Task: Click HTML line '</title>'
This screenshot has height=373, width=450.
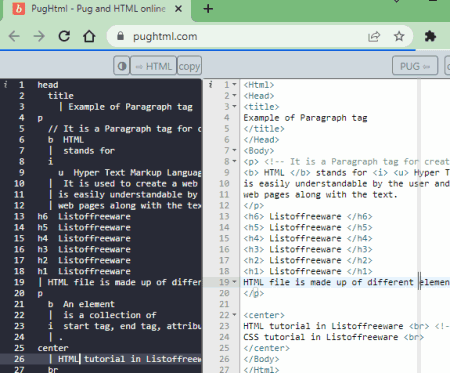Action: click(264, 129)
